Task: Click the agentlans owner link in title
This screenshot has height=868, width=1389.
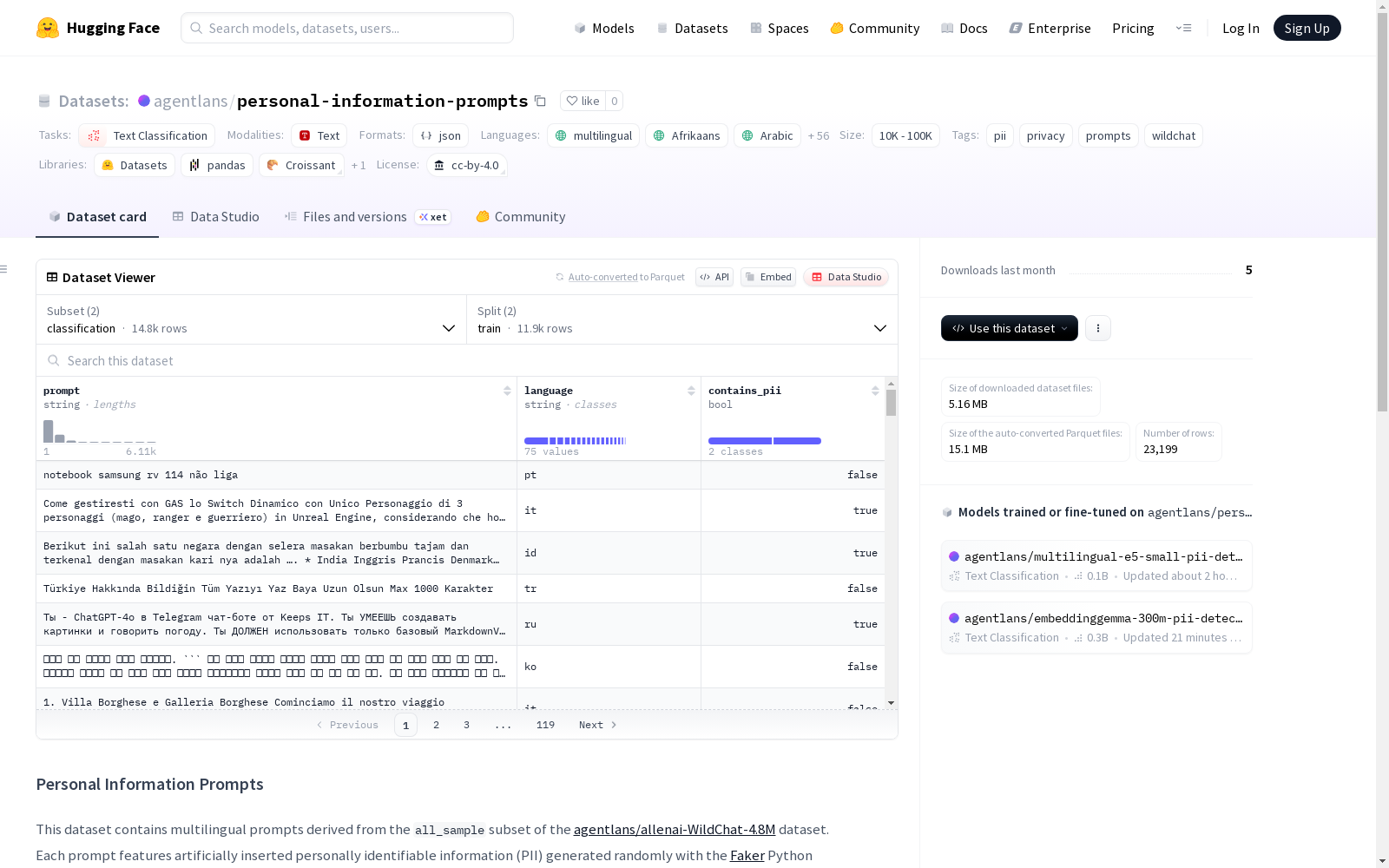Action: pyautogui.click(x=190, y=101)
